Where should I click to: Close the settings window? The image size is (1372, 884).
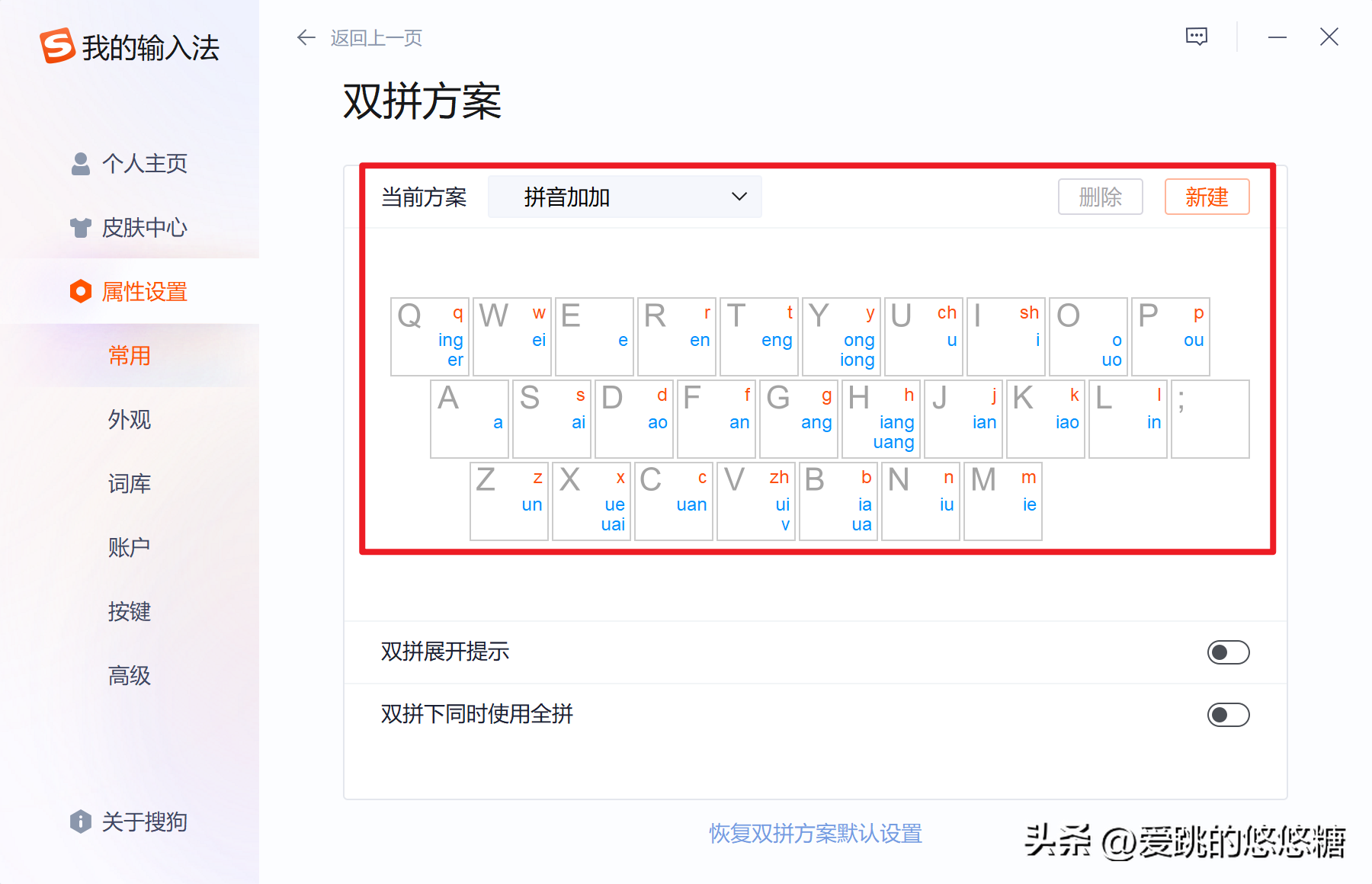coord(1329,37)
